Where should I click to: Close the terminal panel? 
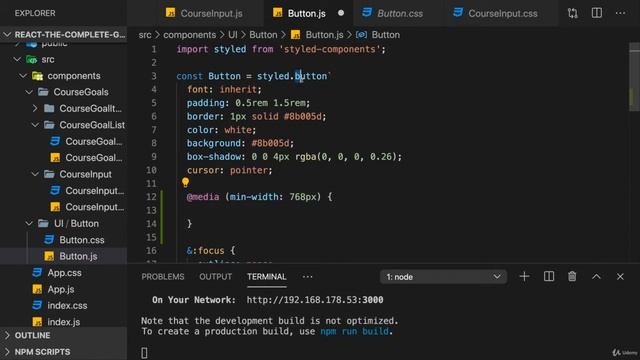[x=620, y=276]
